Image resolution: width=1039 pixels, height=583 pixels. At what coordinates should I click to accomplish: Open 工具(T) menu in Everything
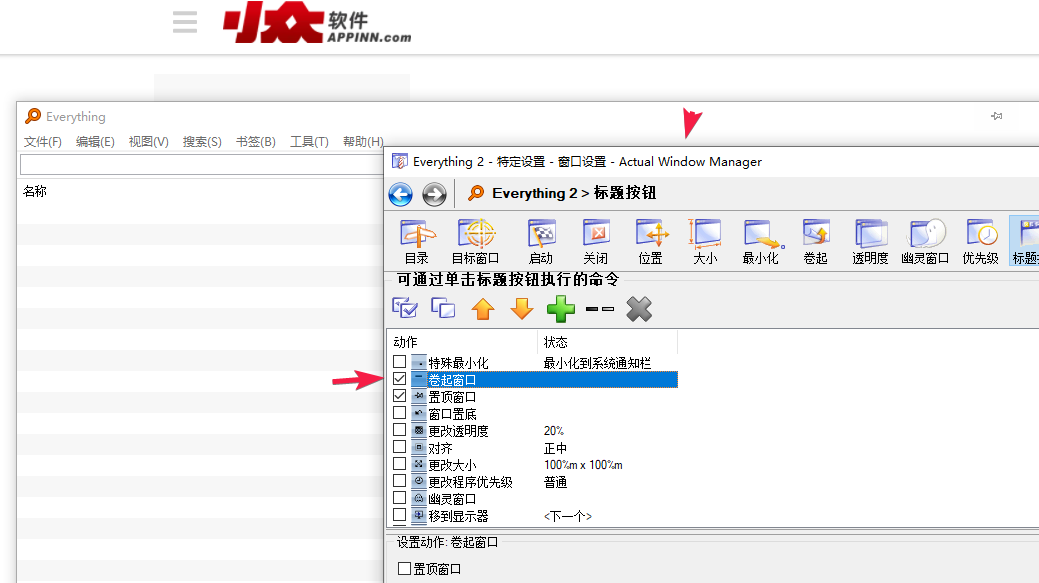[309, 142]
